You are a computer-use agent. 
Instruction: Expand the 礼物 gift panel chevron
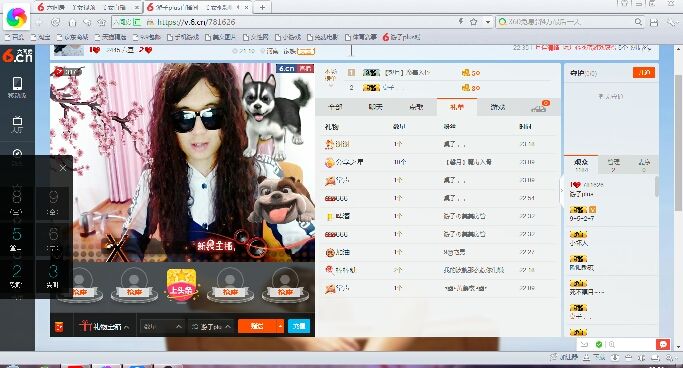click(x=126, y=327)
